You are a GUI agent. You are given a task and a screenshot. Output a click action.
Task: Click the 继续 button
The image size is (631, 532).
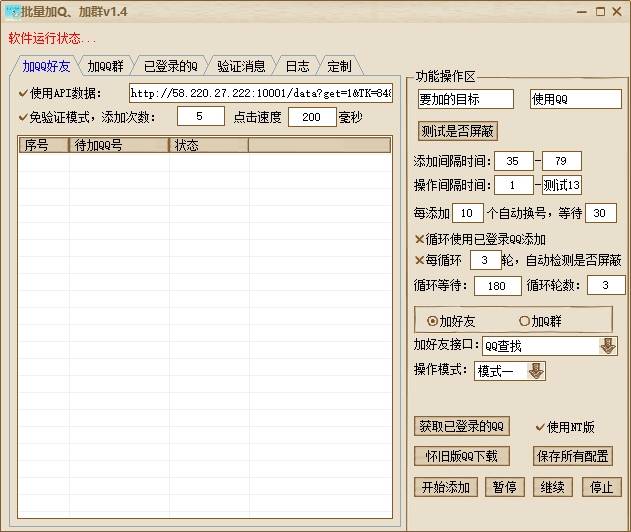click(553, 487)
